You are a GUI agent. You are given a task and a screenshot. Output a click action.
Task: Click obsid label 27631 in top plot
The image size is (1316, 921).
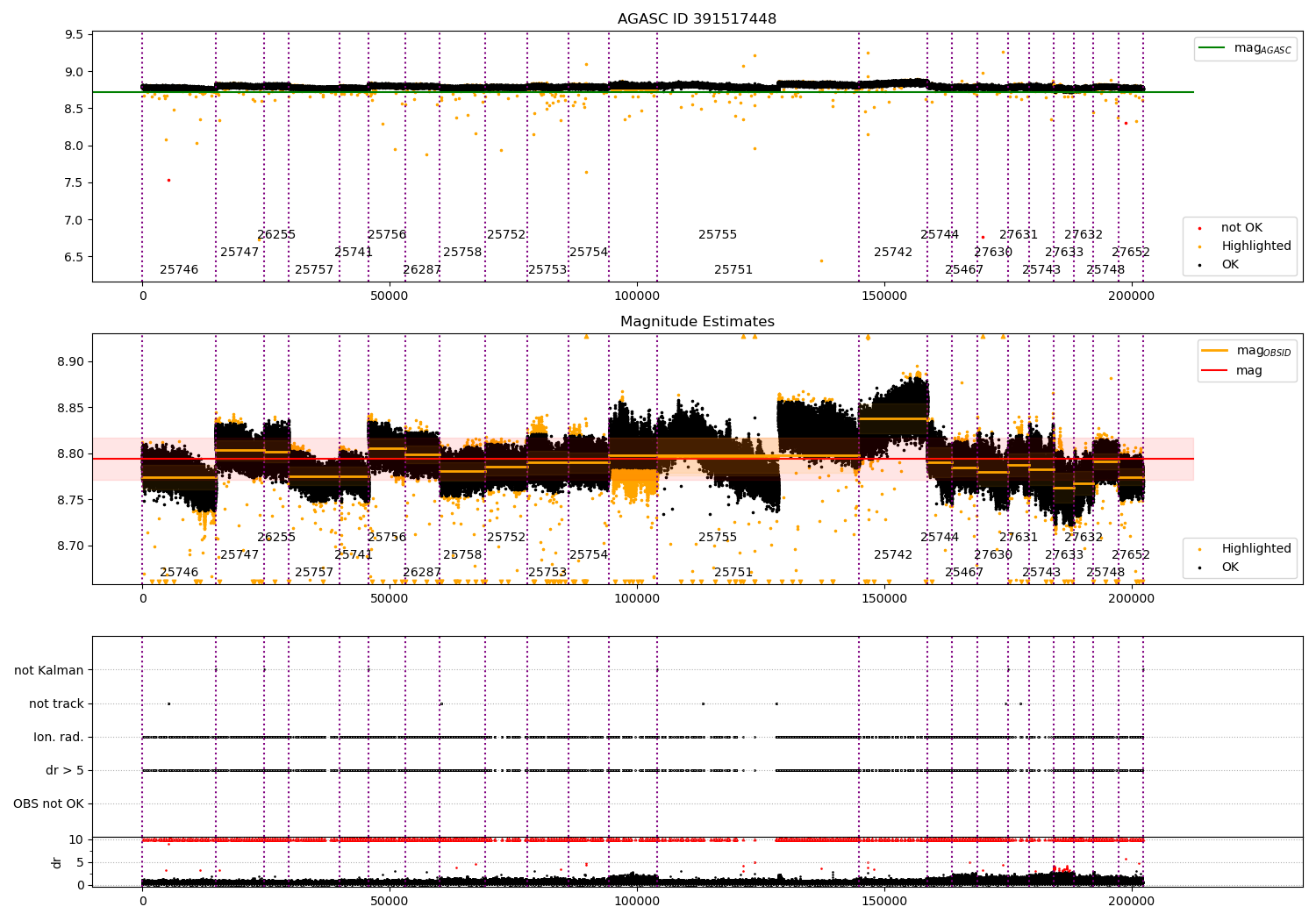pyautogui.click(x=1019, y=235)
